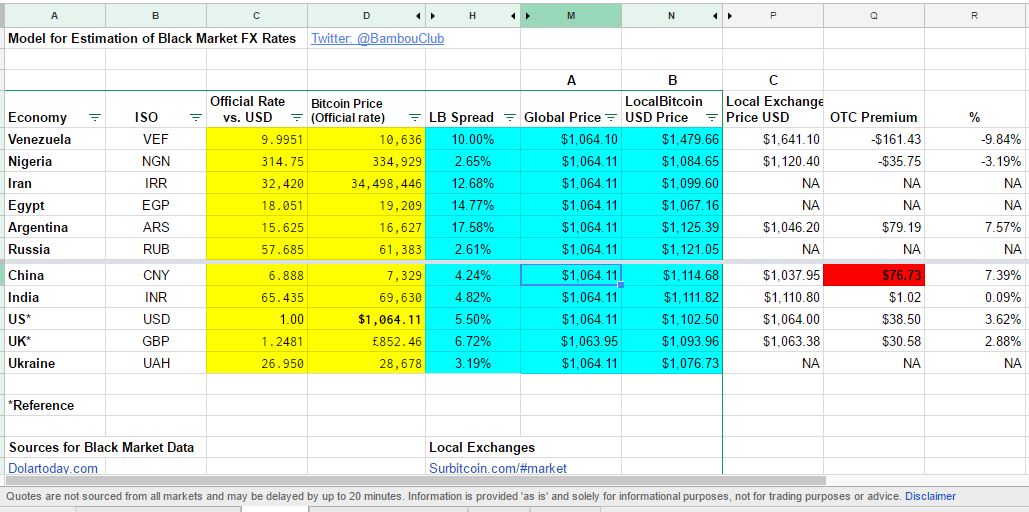Follow the Surbitcoin.com/#market link

[x=497, y=468]
